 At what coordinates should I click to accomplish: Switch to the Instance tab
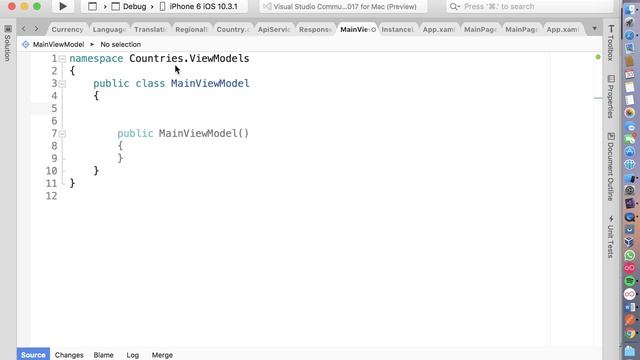397,29
